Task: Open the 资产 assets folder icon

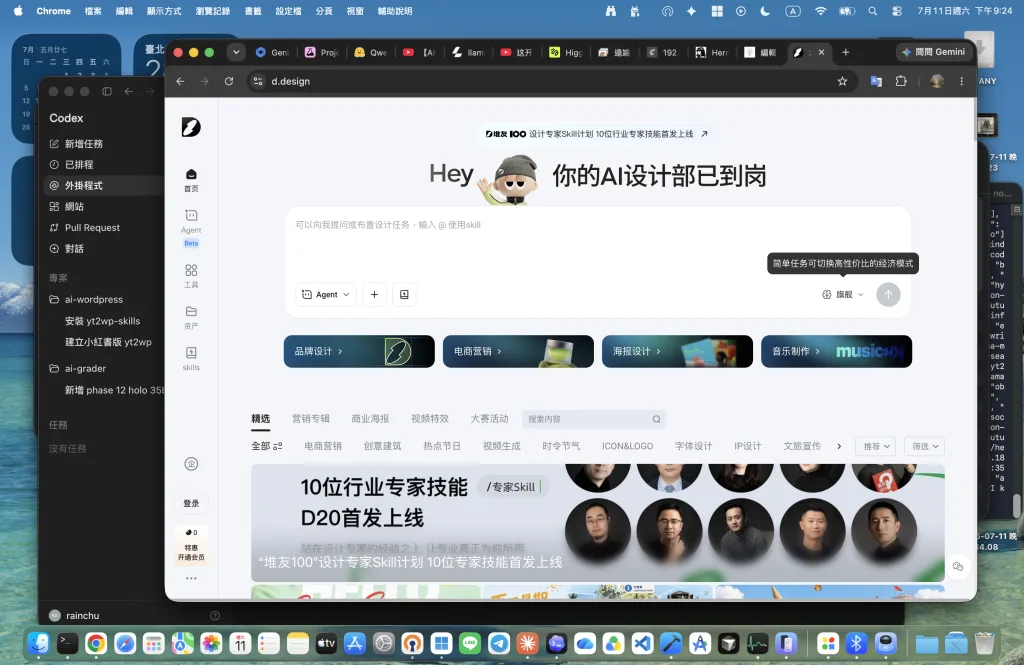Action: tap(191, 317)
